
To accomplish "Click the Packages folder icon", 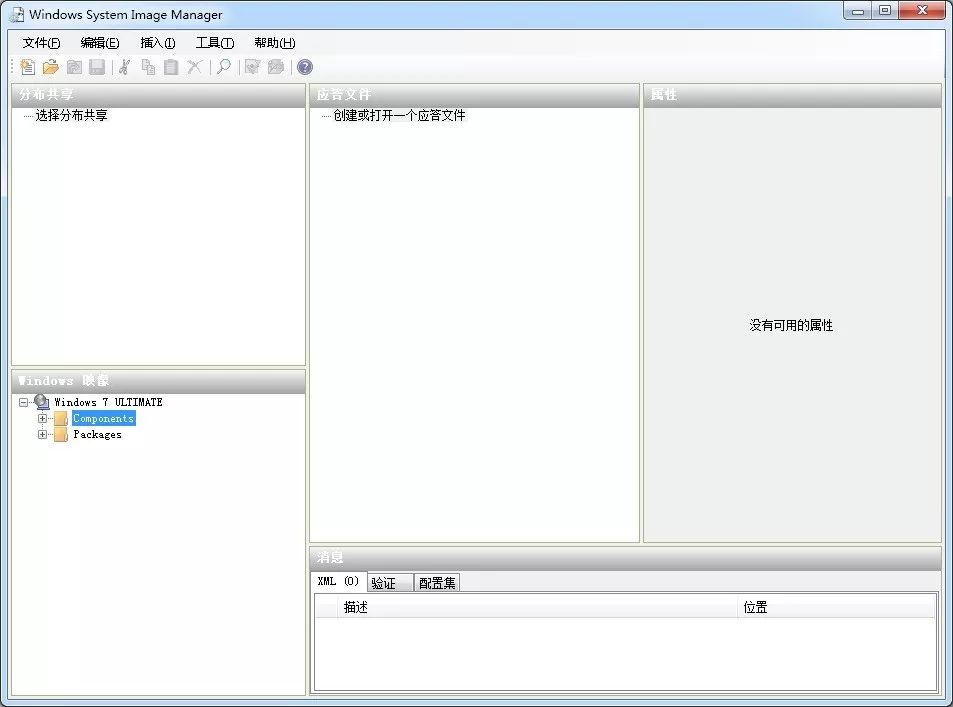I will 61,435.
